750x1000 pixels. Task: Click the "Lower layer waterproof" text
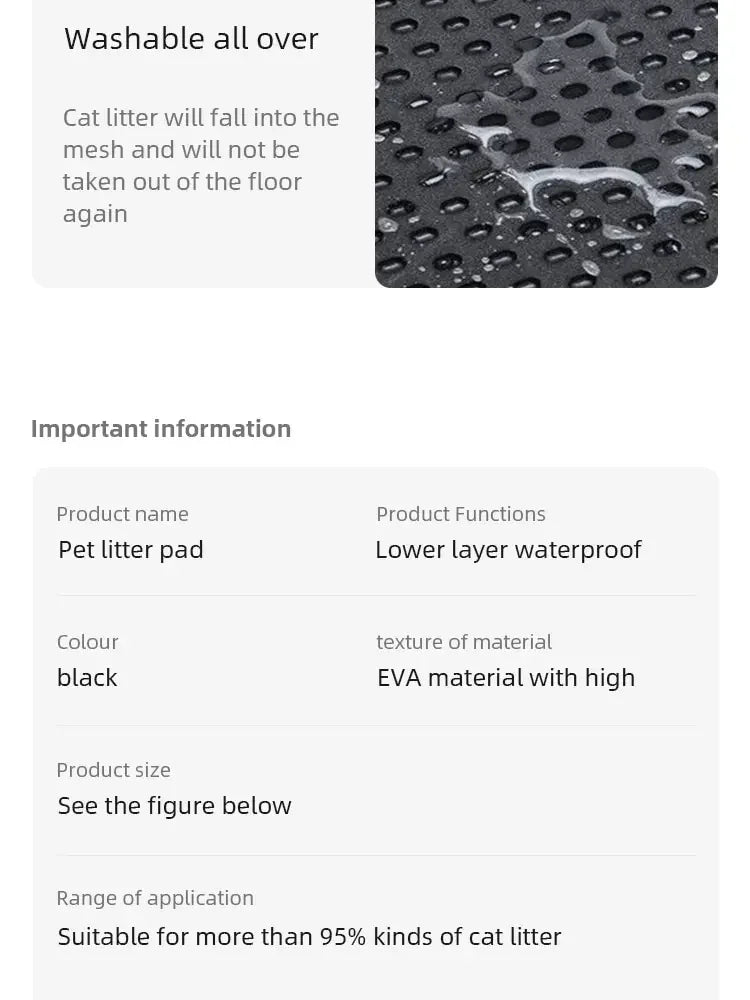pos(508,550)
